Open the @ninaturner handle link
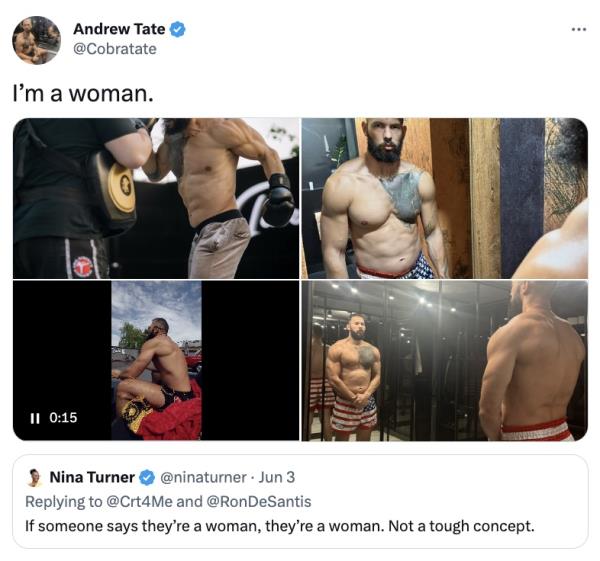This screenshot has height=561, width=600. coord(203,478)
